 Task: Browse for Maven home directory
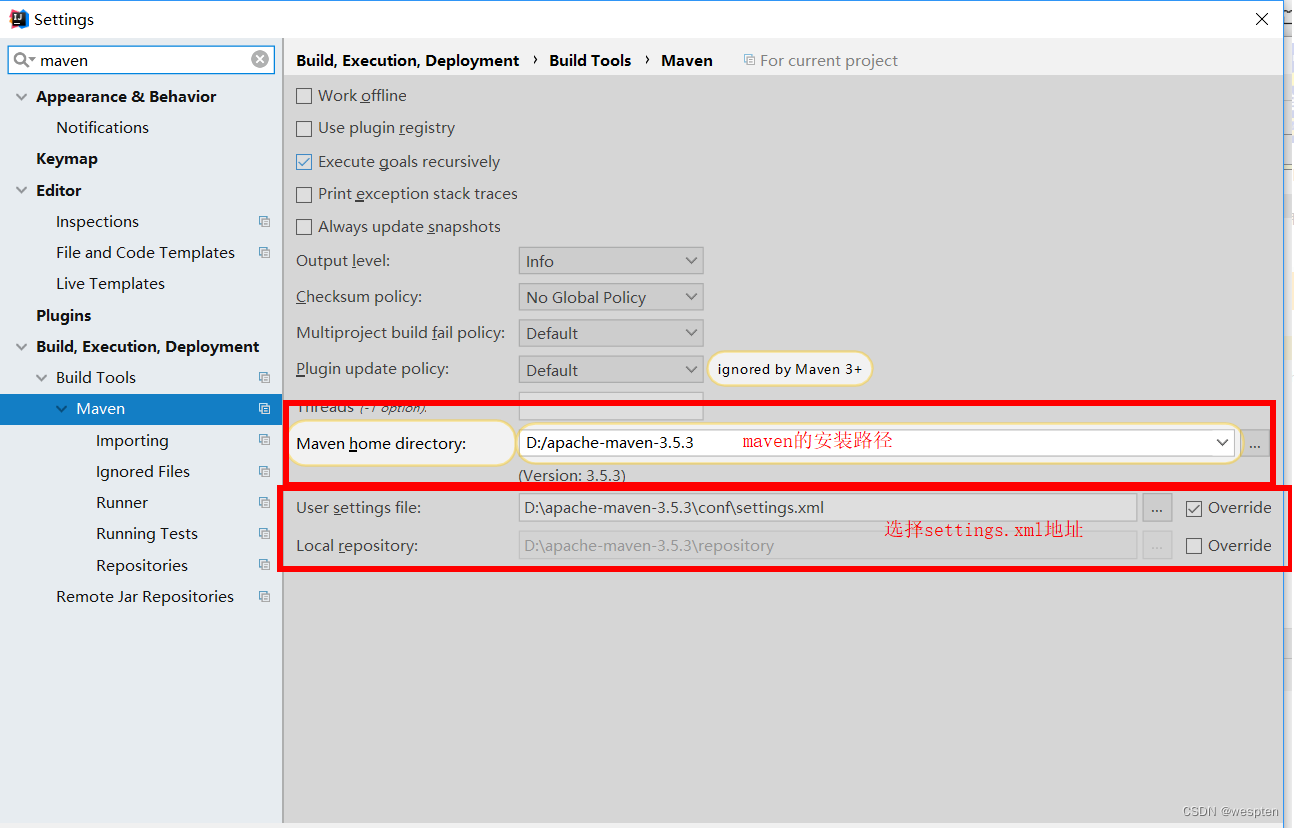pos(1256,443)
